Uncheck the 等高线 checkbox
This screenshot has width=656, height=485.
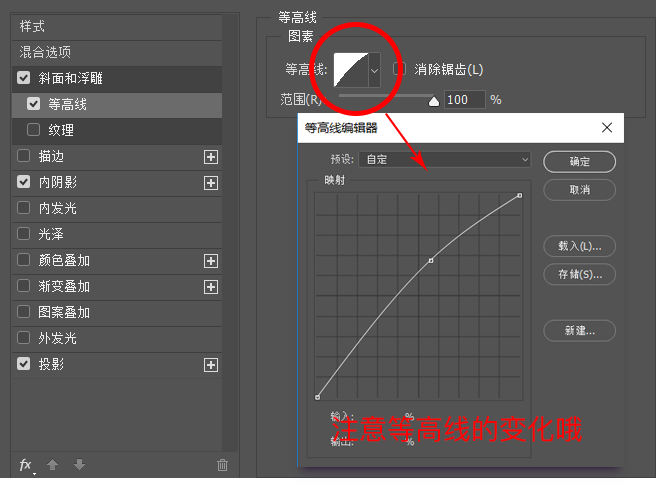pos(33,103)
